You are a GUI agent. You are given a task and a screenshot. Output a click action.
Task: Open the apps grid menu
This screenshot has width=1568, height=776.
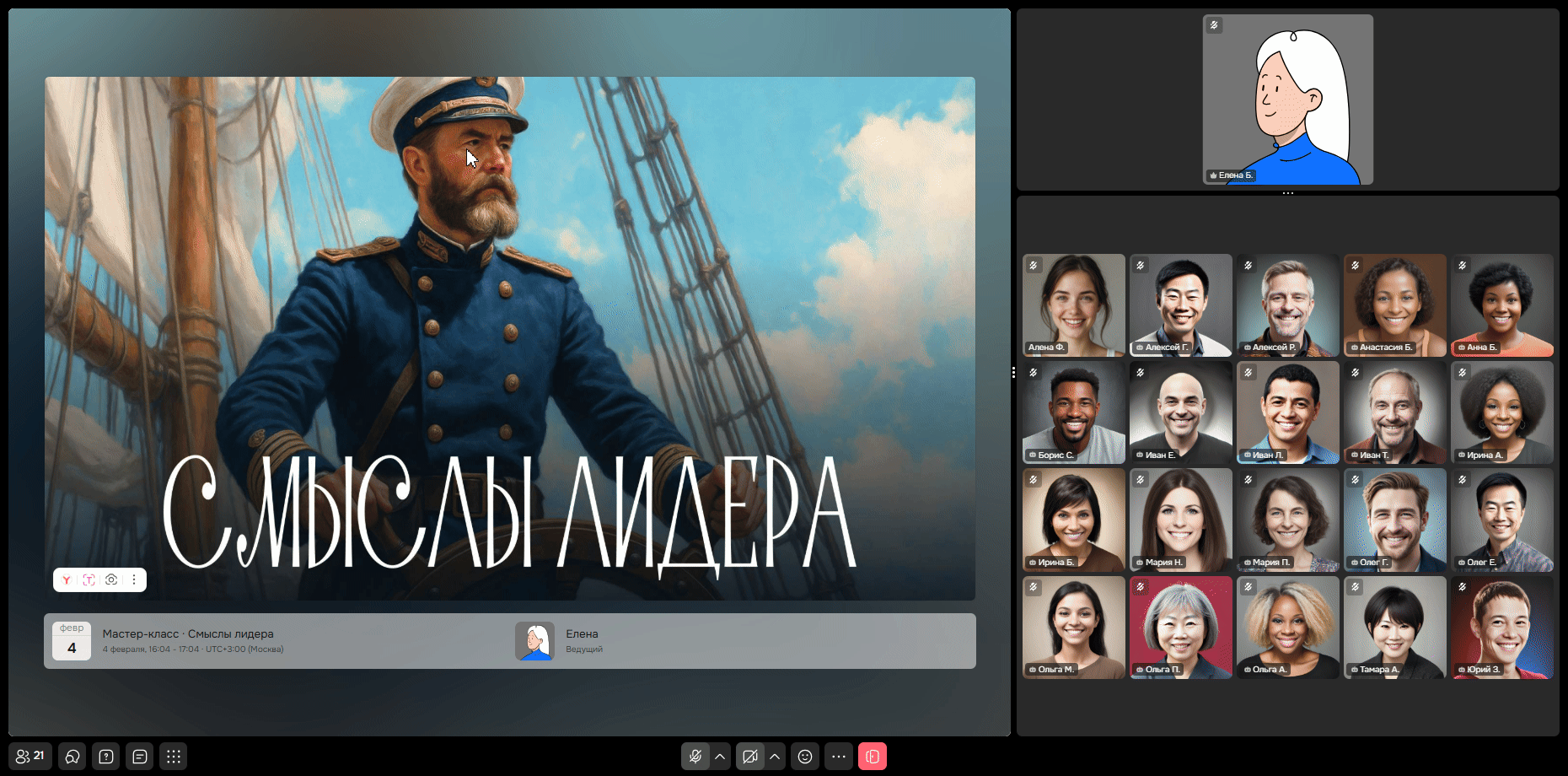[174, 757]
